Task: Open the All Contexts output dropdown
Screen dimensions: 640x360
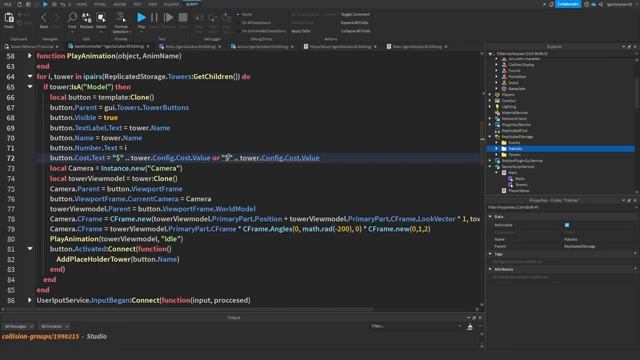Action: pyautogui.click(x=54, y=327)
